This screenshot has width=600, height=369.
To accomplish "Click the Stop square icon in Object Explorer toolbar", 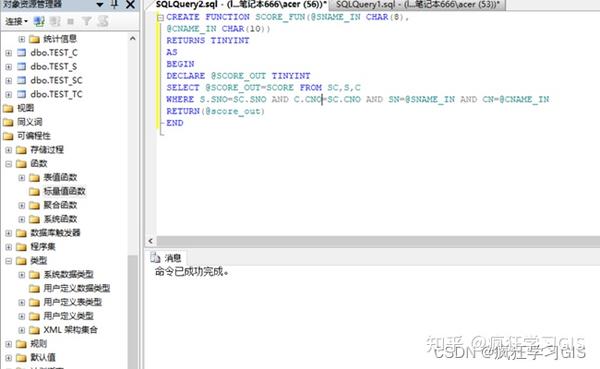I will point(70,21).
